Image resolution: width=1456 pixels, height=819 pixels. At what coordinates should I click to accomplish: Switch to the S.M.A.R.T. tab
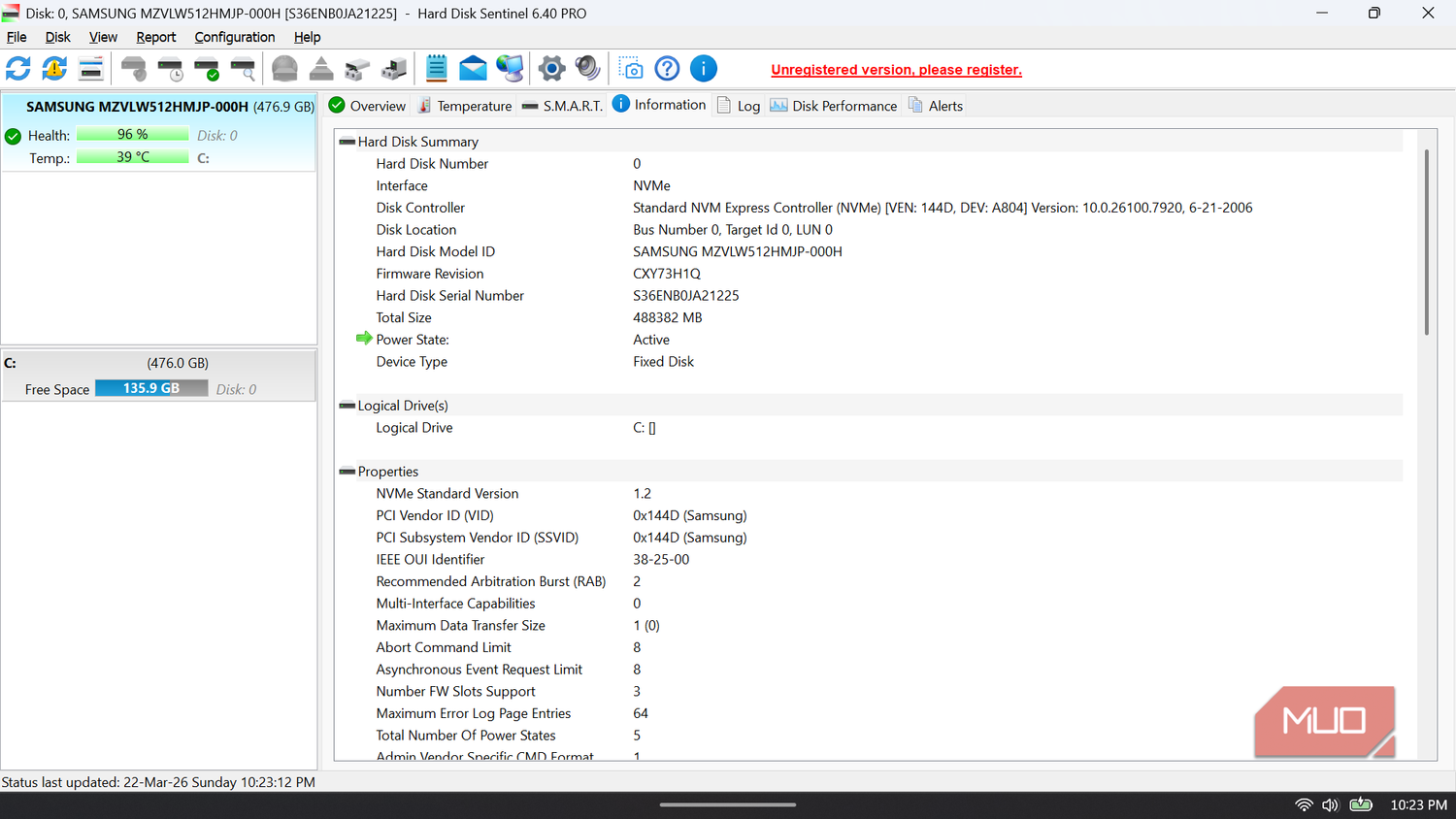coord(562,106)
